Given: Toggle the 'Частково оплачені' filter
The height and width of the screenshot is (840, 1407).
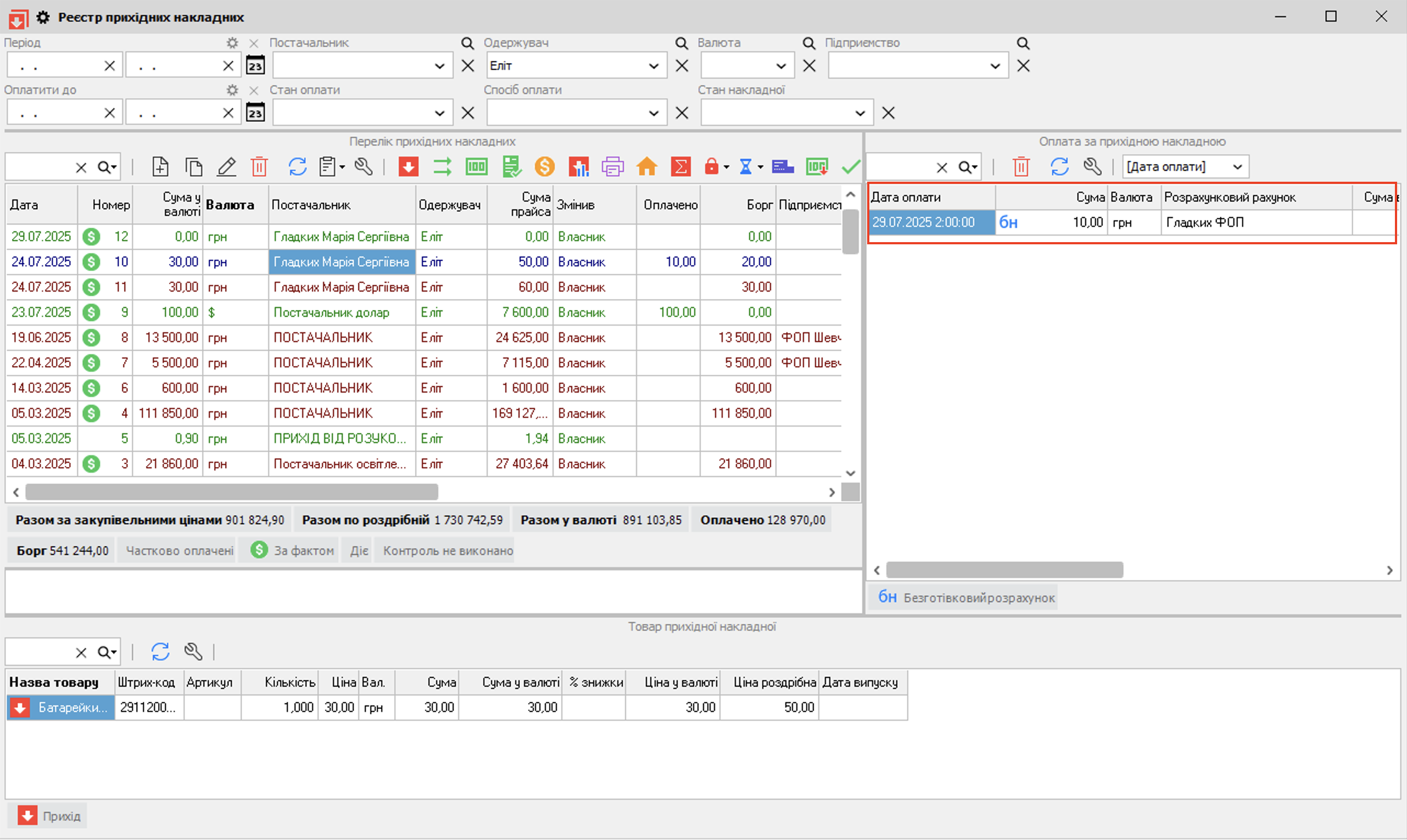Looking at the screenshot, I should pos(179,551).
